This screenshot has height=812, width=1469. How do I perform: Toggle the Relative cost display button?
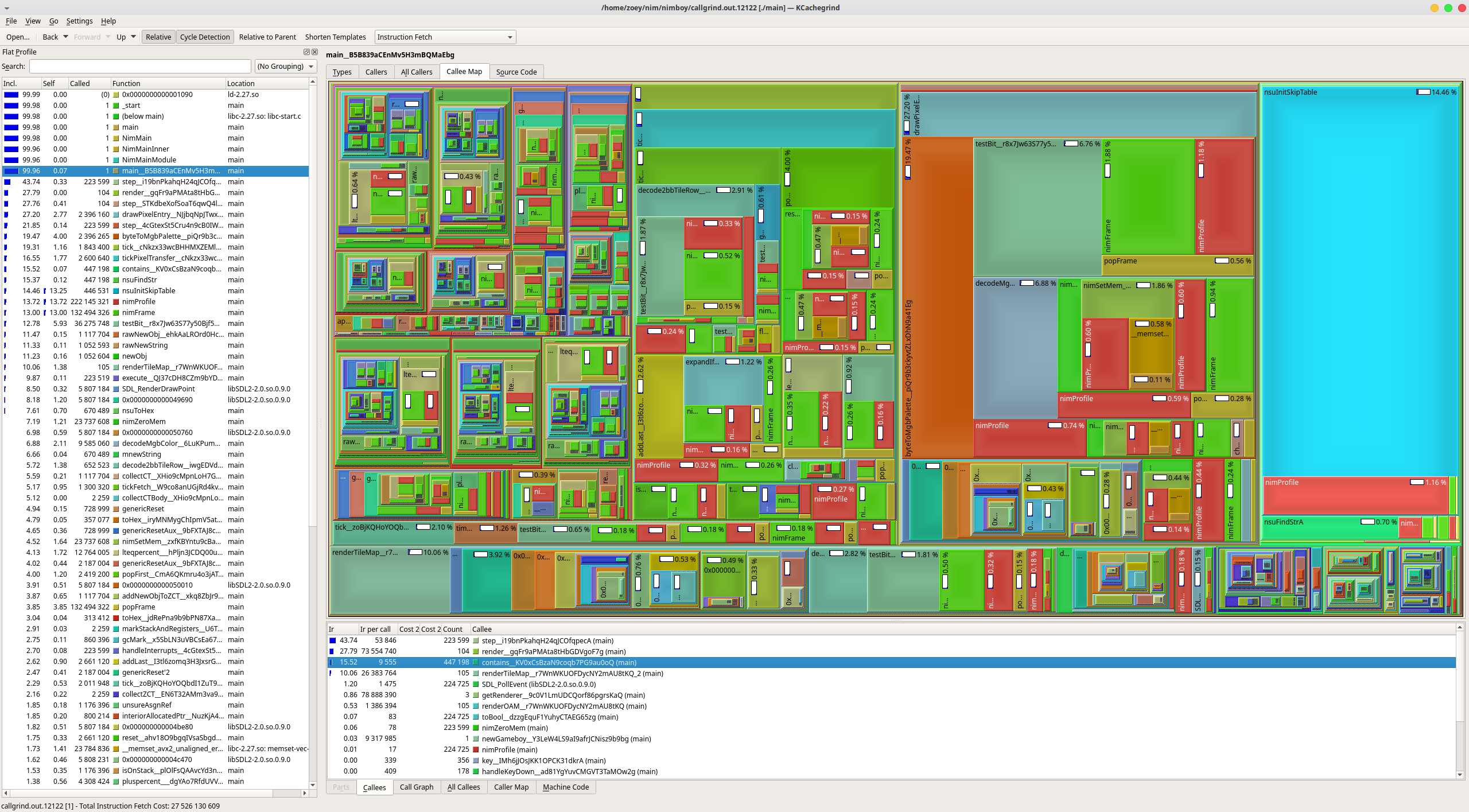pos(158,37)
